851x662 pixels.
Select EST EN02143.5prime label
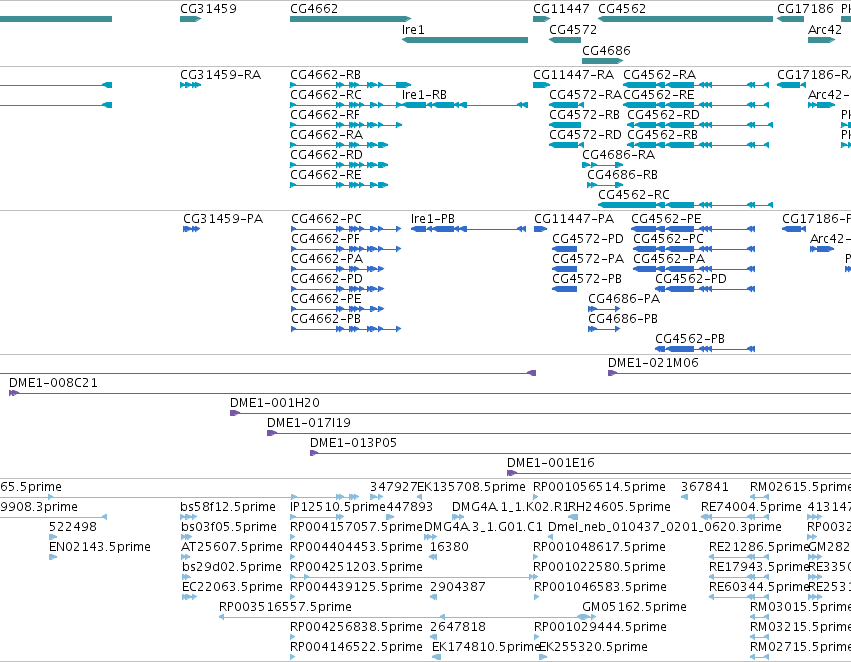pos(100,548)
